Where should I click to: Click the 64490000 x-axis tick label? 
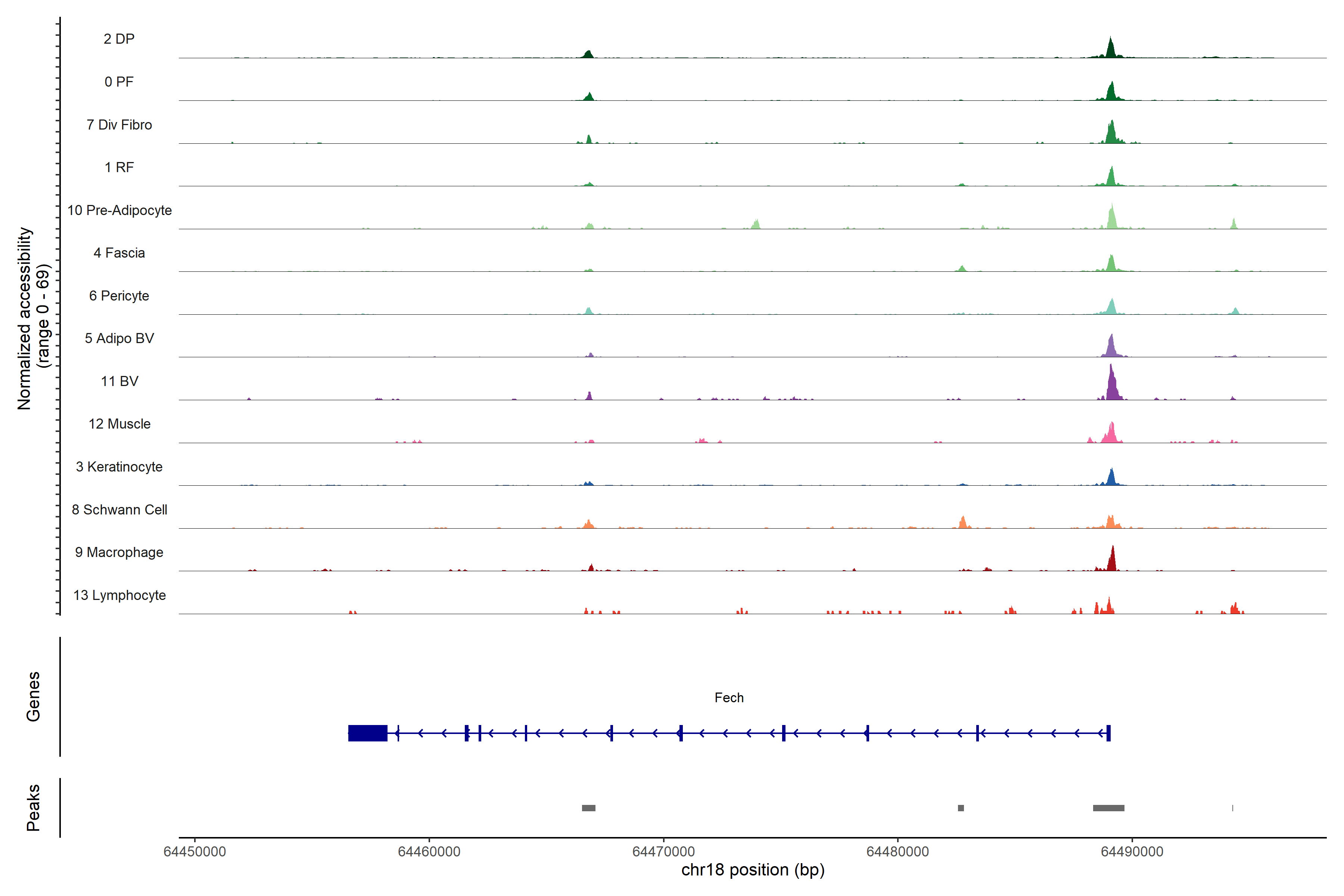[1132, 852]
